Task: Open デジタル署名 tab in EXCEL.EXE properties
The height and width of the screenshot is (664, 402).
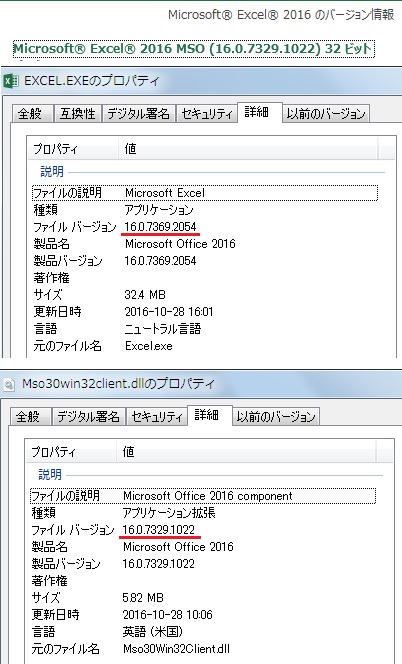Action: tap(139, 113)
